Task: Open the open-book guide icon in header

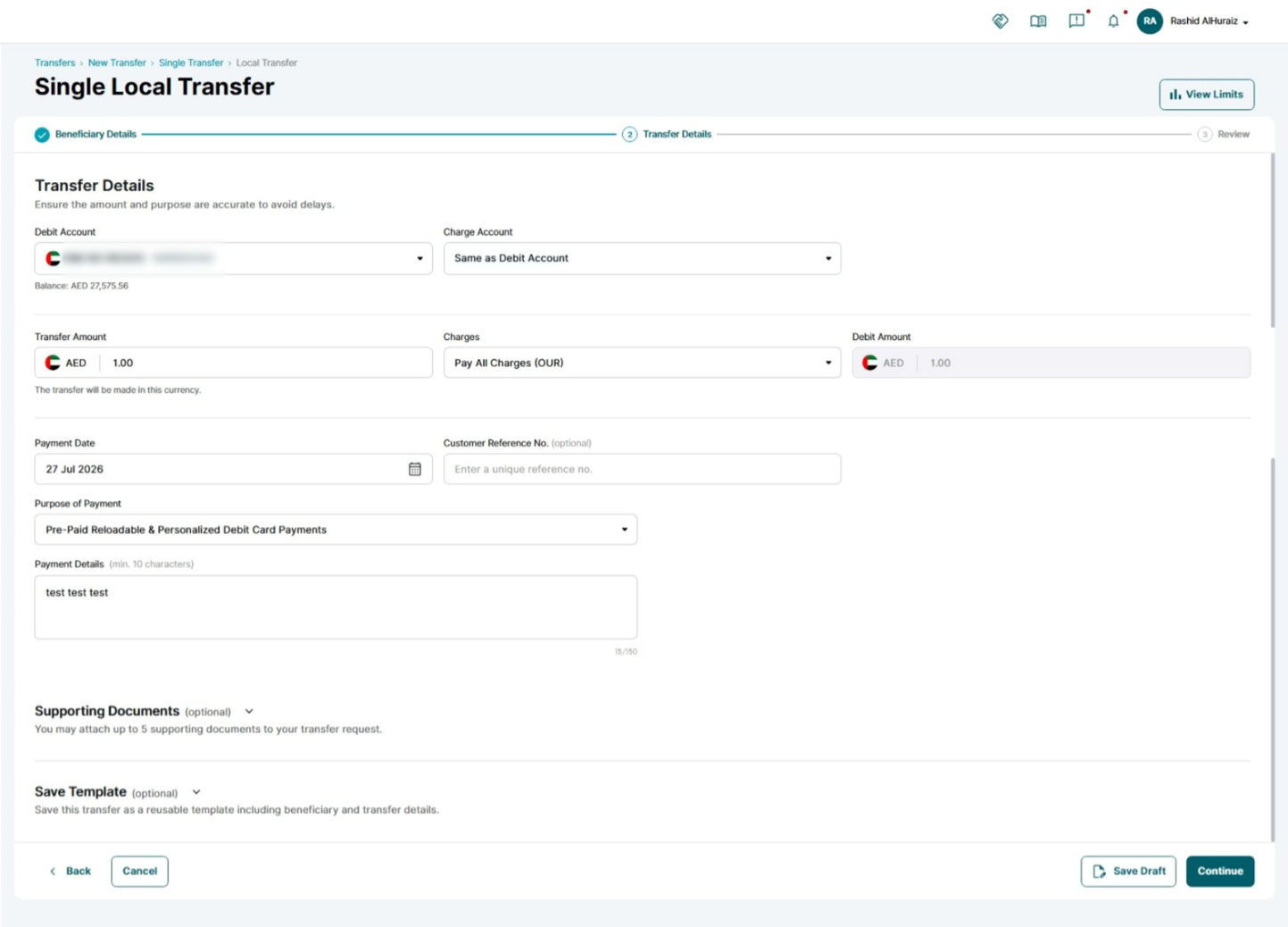Action: 1038,21
